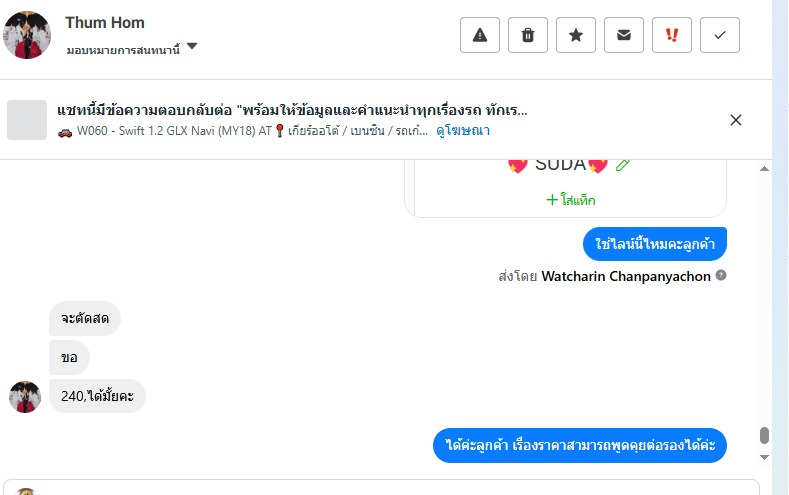Close the ad reply banner
The height and width of the screenshot is (495, 789).
pos(736,120)
